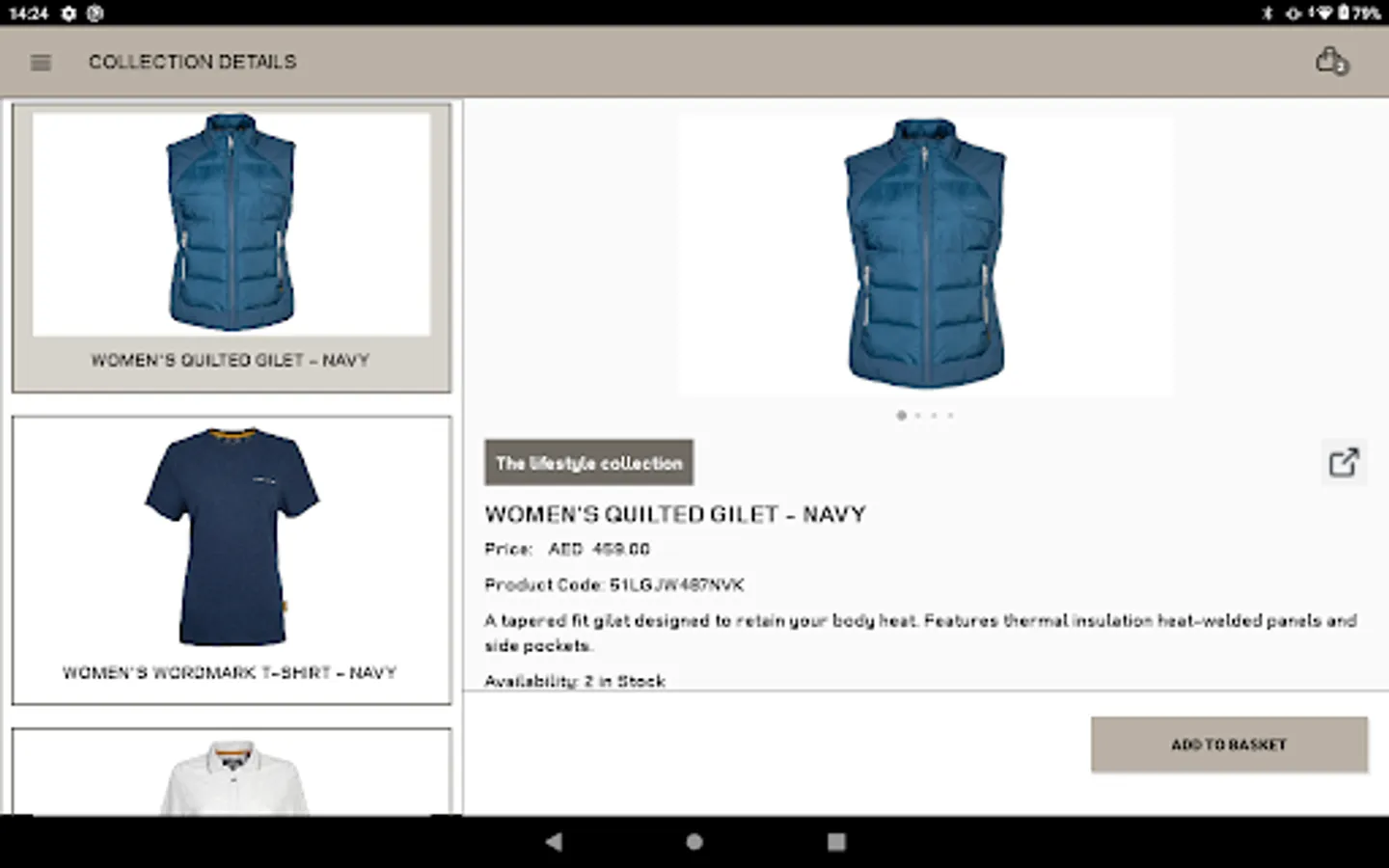The height and width of the screenshot is (868, 1389).
Task: Tap the Women's Quilted Gilet product heading
Action: (x=675, y=514)
